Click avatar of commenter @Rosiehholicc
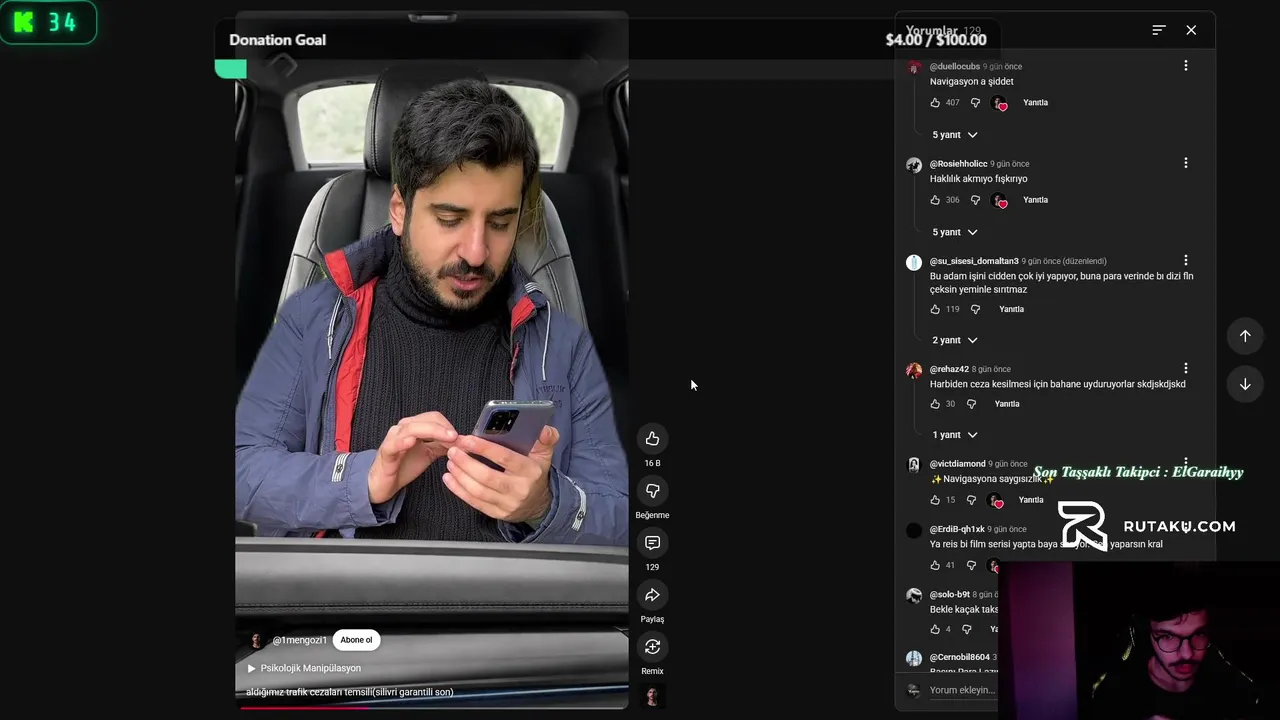1280x720 pixels. (914, 165)
